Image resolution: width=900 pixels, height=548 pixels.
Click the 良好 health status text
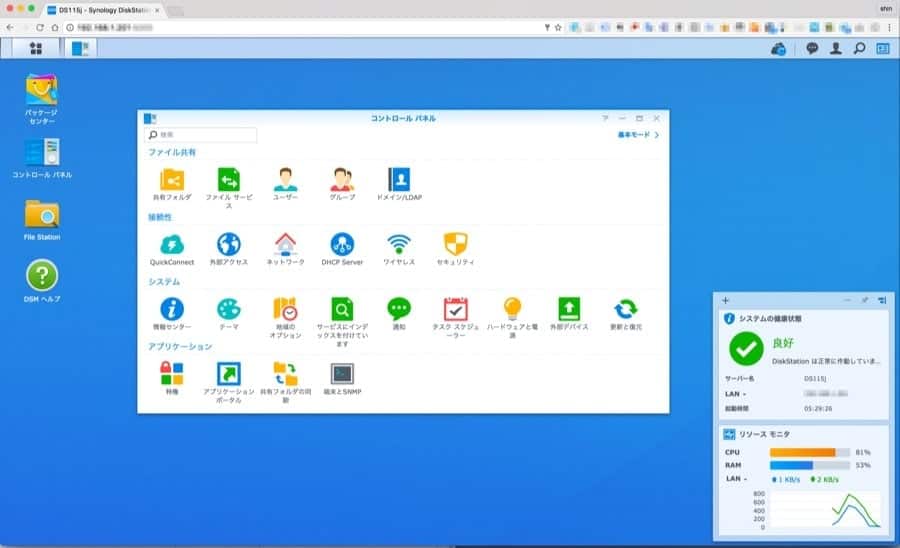click(783, 343)
